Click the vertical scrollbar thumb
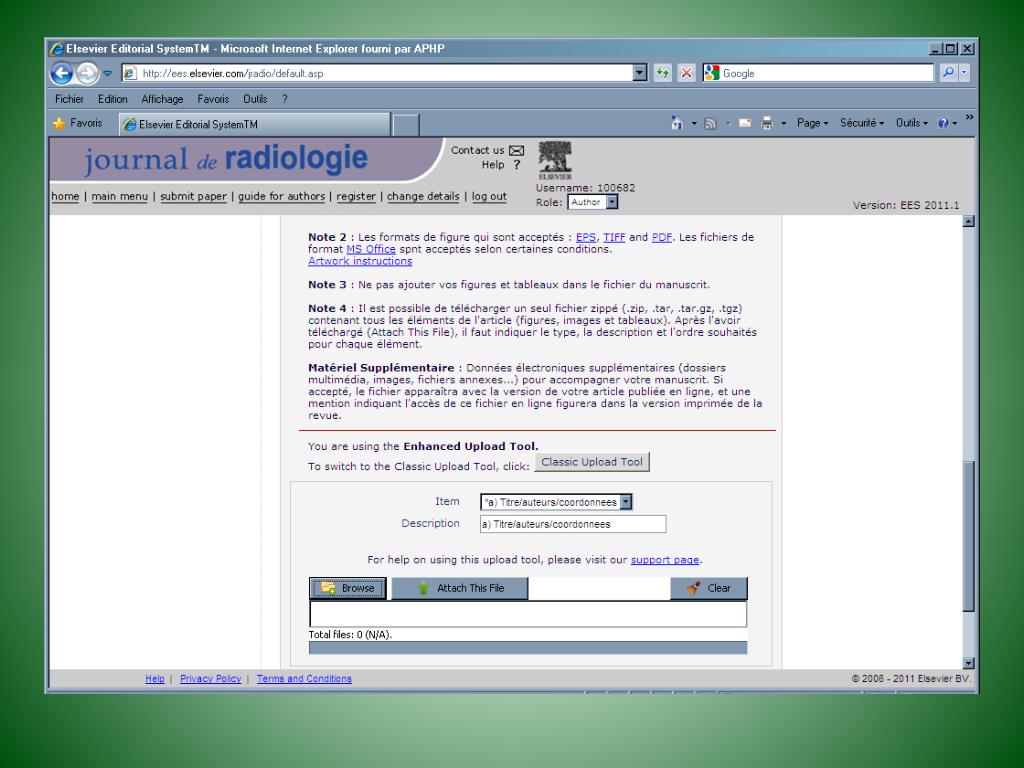The height and width of the screenshot is (768, 1024). (x=968, y=536)
